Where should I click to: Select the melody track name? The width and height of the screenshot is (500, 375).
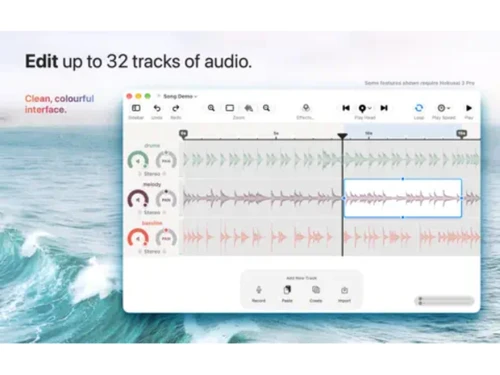coord(152,184)
